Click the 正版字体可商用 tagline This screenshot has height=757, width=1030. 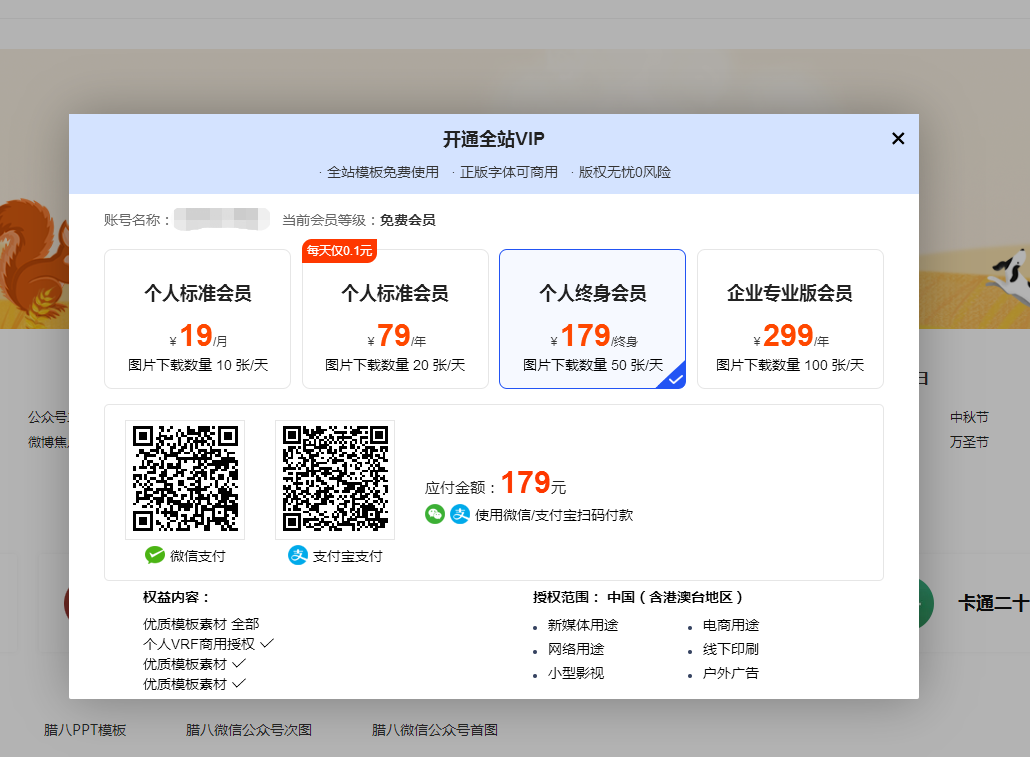click(x=508, y=172)
